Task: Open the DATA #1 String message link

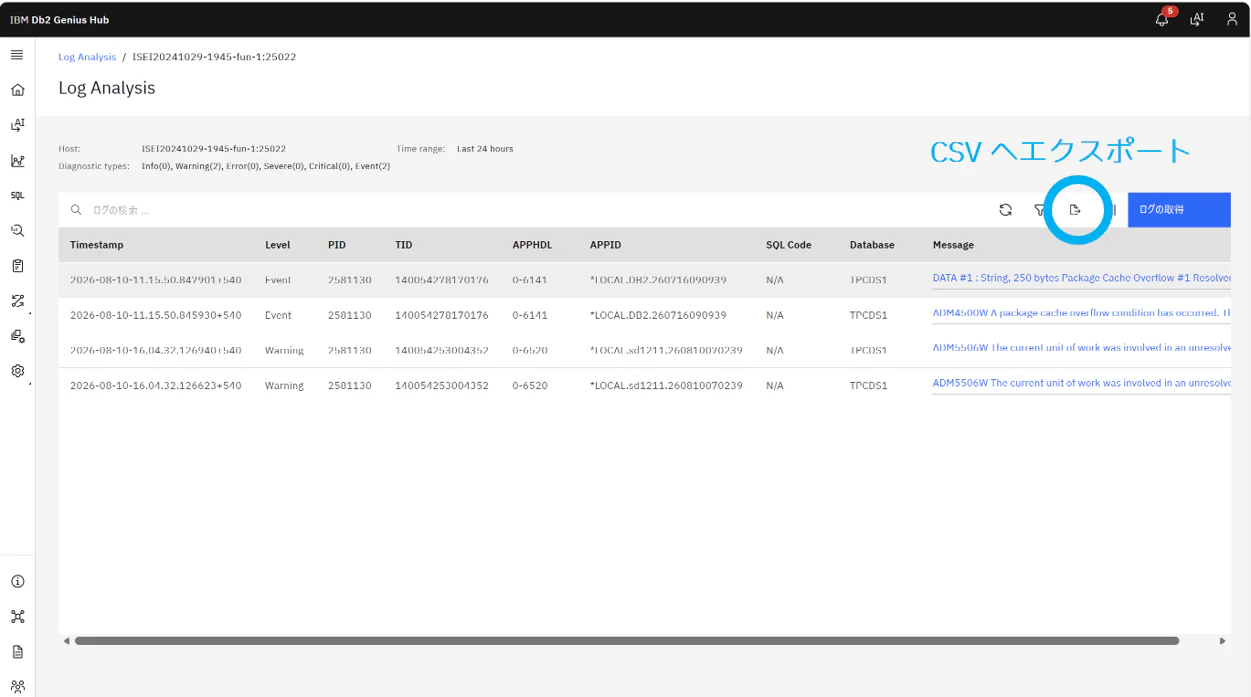Action: coord(1081,278)
